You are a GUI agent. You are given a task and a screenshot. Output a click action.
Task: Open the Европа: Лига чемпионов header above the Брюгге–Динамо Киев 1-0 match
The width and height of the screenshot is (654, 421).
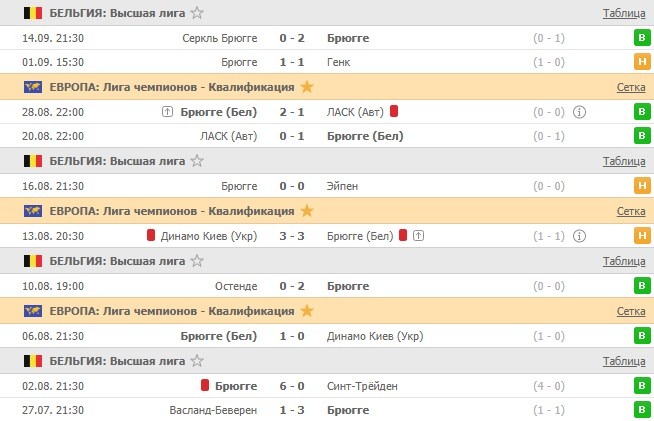pyautogui.click(x=171, y=311)
